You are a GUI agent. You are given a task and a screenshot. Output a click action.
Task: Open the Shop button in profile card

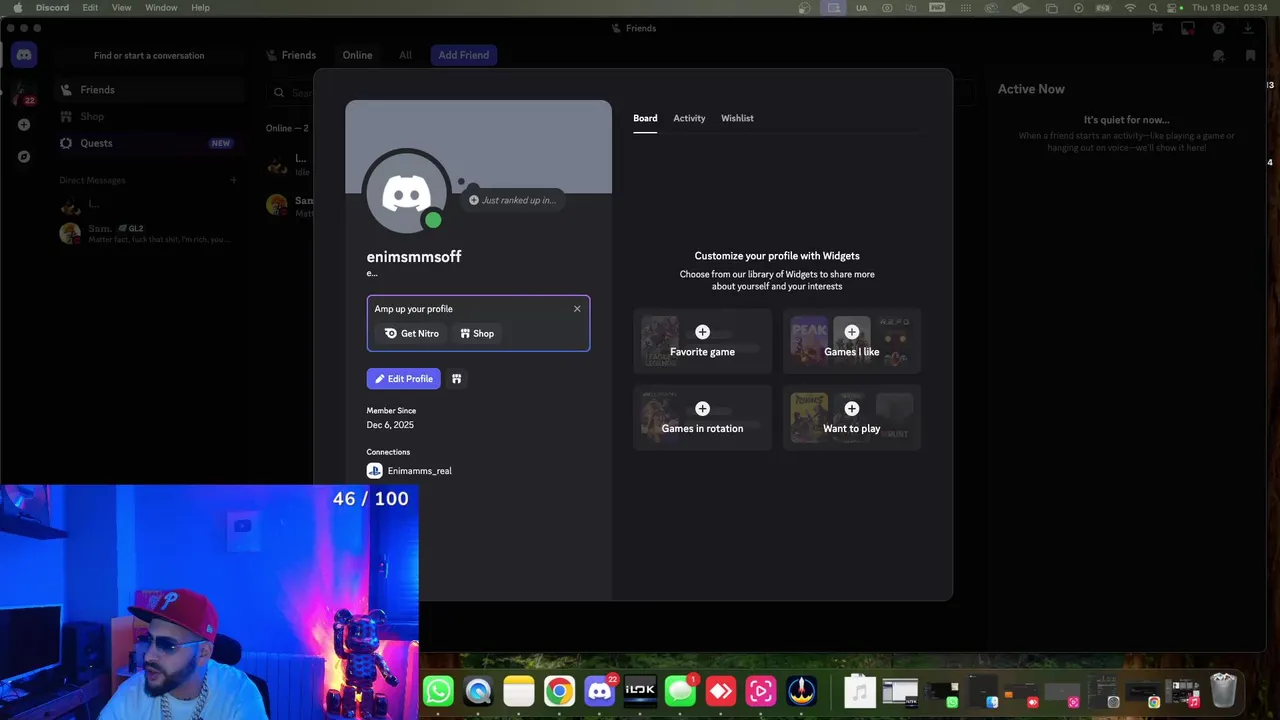pos(477,334)
